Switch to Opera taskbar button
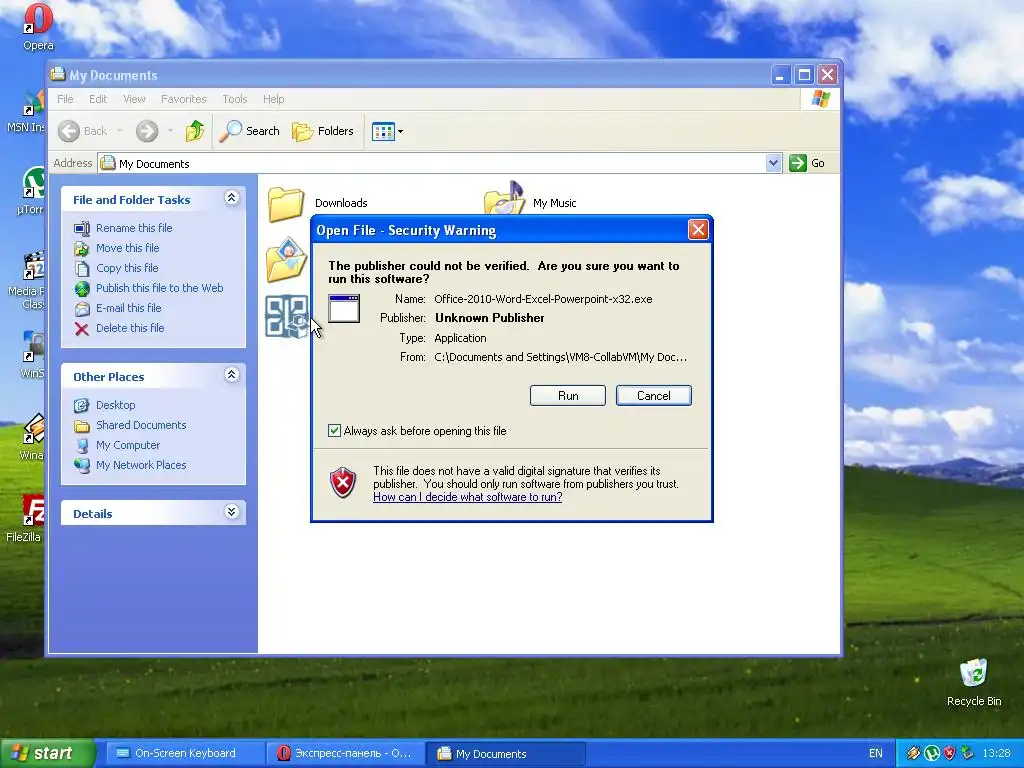The image size is (1024, 768). tap(345, 754)
